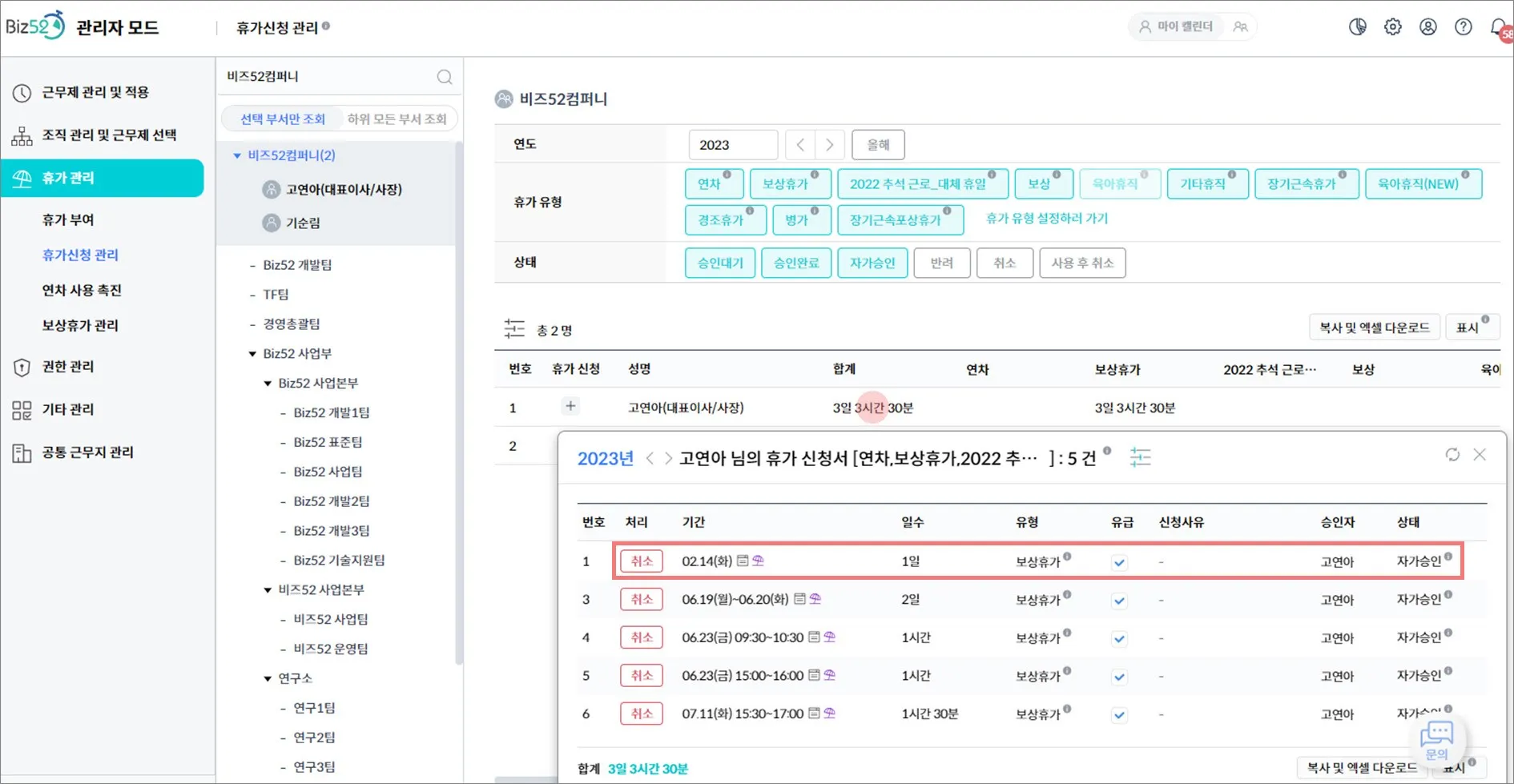Click document icon in the 02.14(화) row
The width and height of the screenshot is (1514, 784).
(x=743, y=561)
